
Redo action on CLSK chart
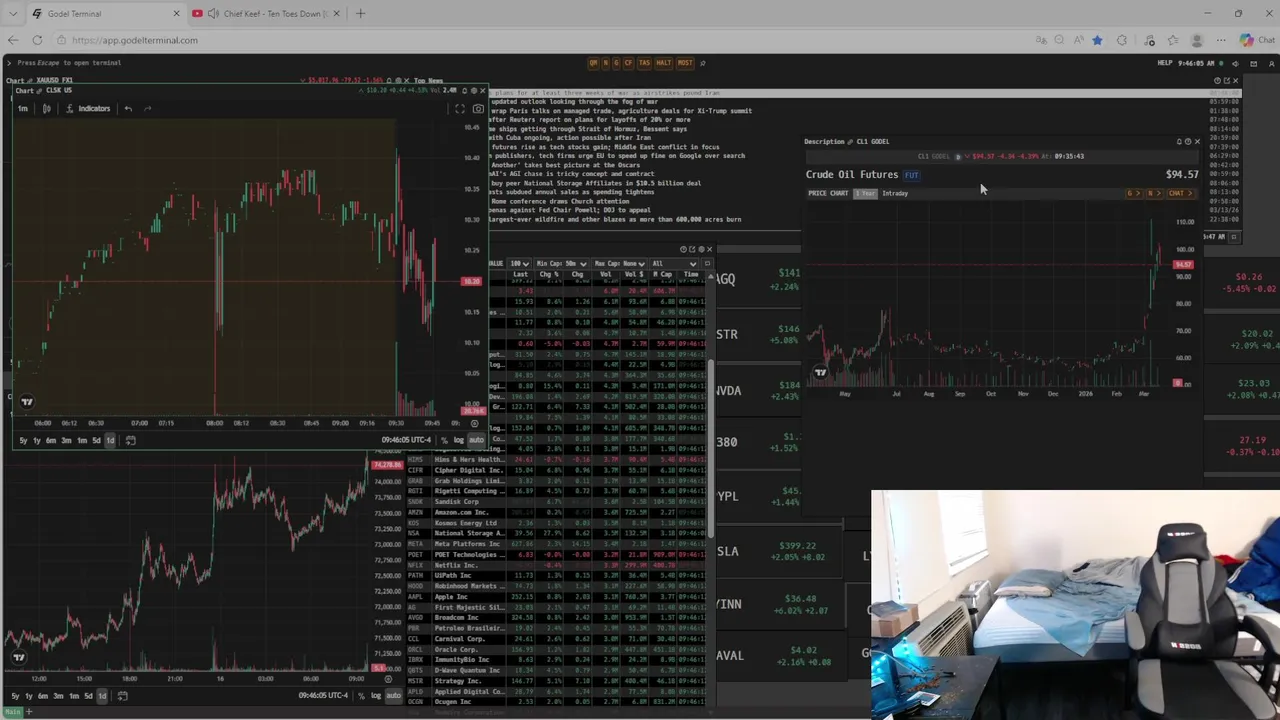[147, 108]
